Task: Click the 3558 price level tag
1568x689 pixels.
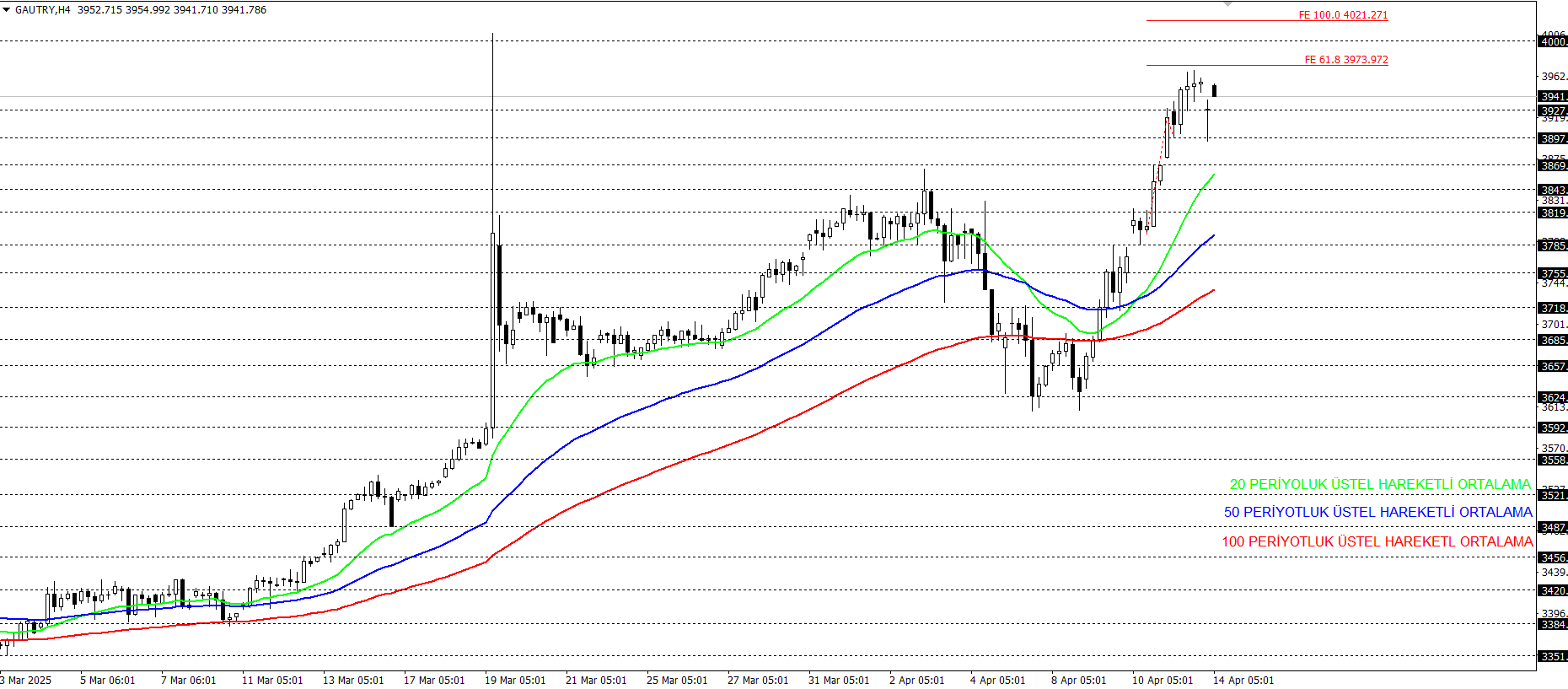Action: pyautogui.click(x=1553, y=460)
